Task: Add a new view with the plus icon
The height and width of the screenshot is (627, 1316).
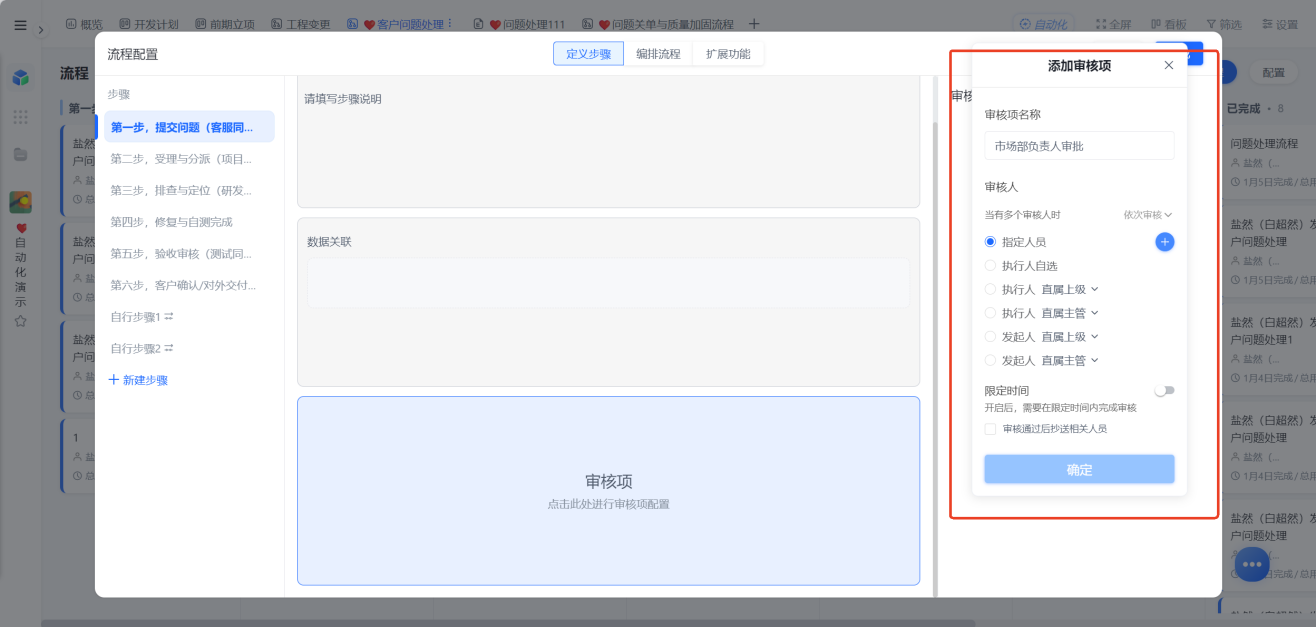Action: (754, 23)
